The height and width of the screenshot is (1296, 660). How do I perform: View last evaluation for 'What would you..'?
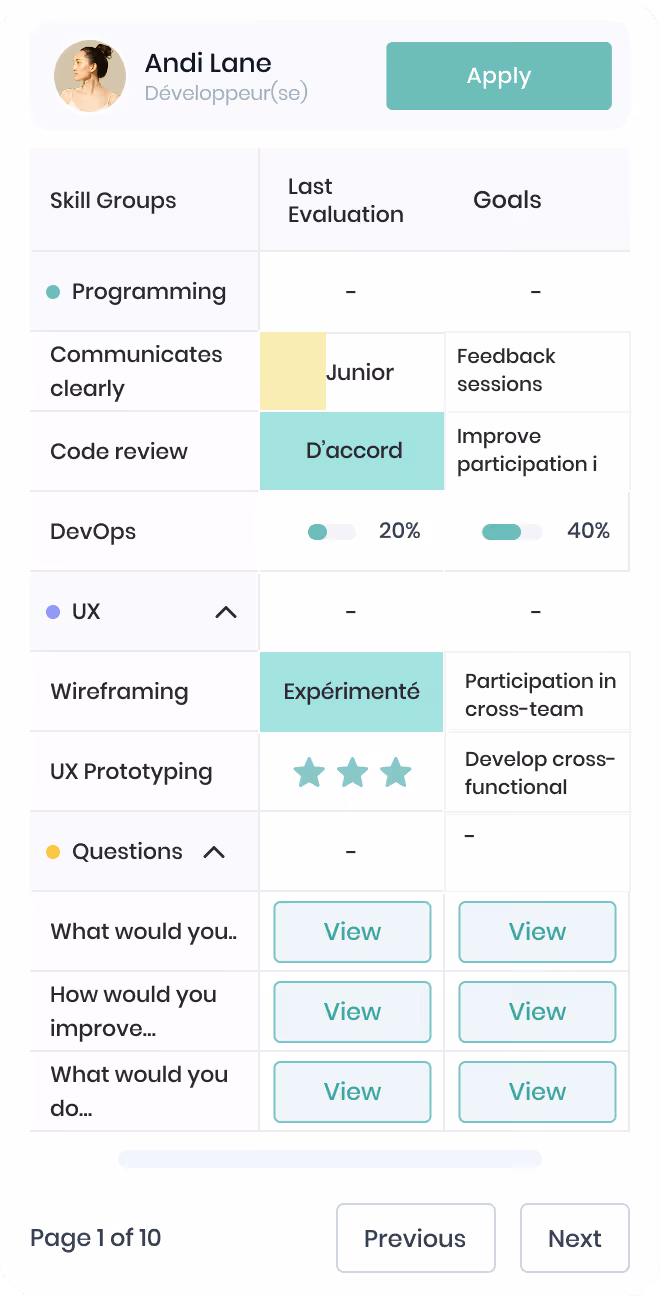click(x=352, y=932)
